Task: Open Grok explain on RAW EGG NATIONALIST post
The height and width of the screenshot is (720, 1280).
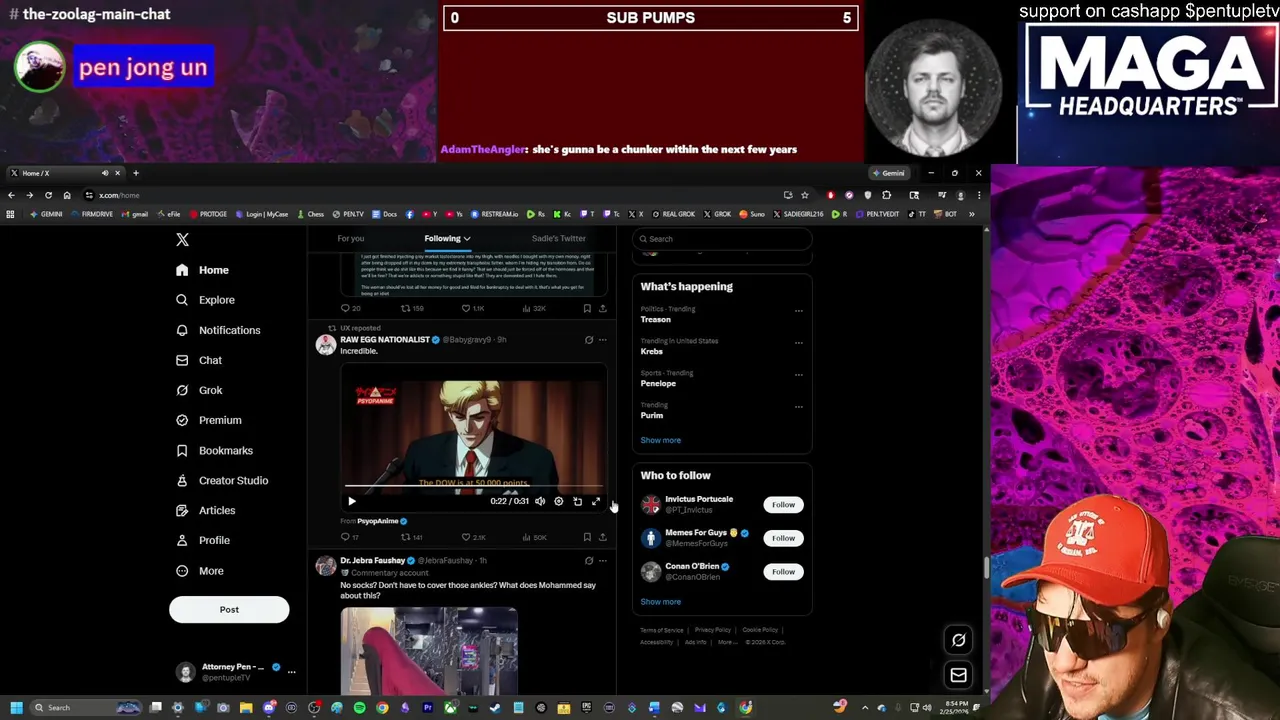Action: coord(589,340)
